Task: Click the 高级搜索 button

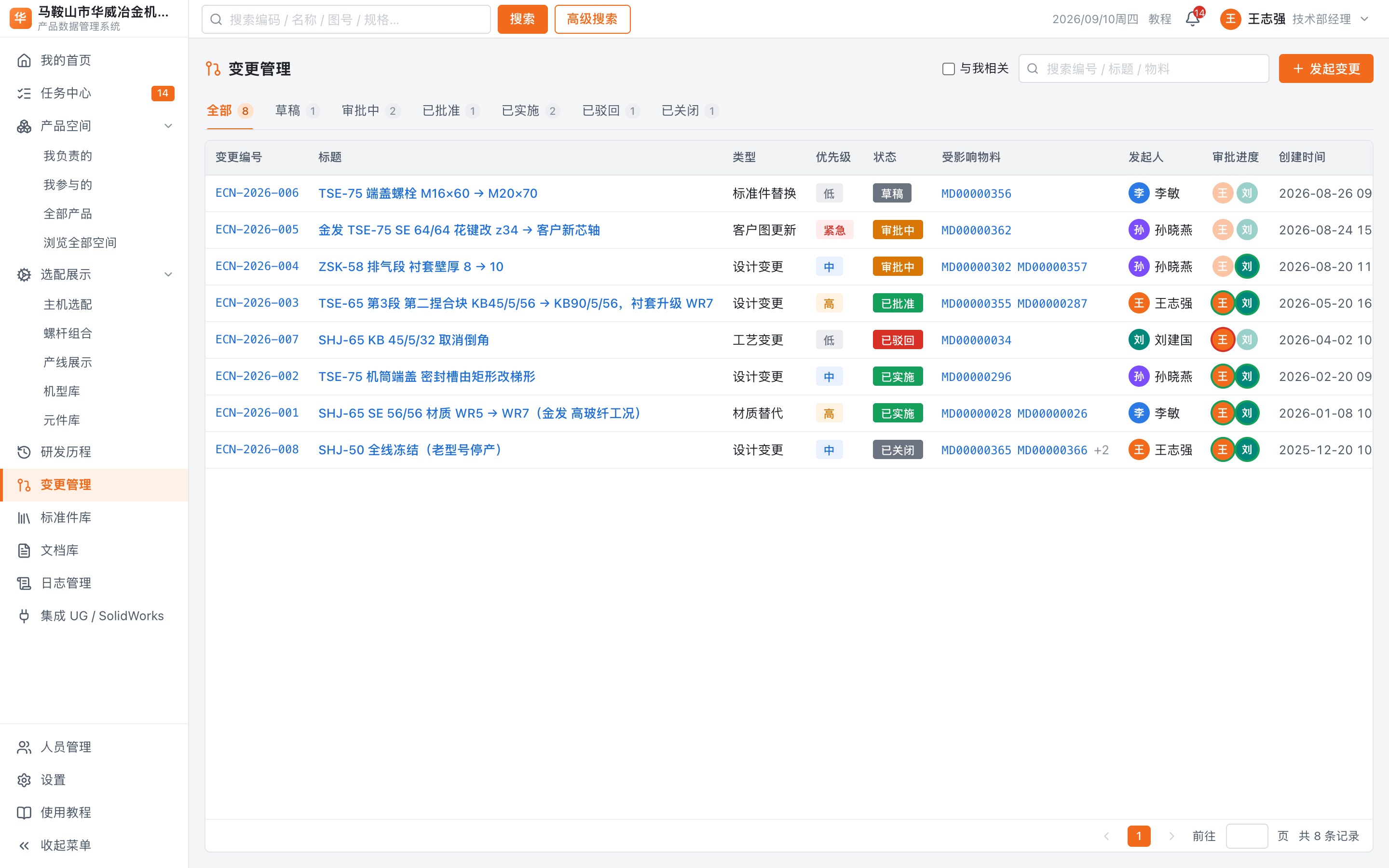Action: tap(592, 19)
